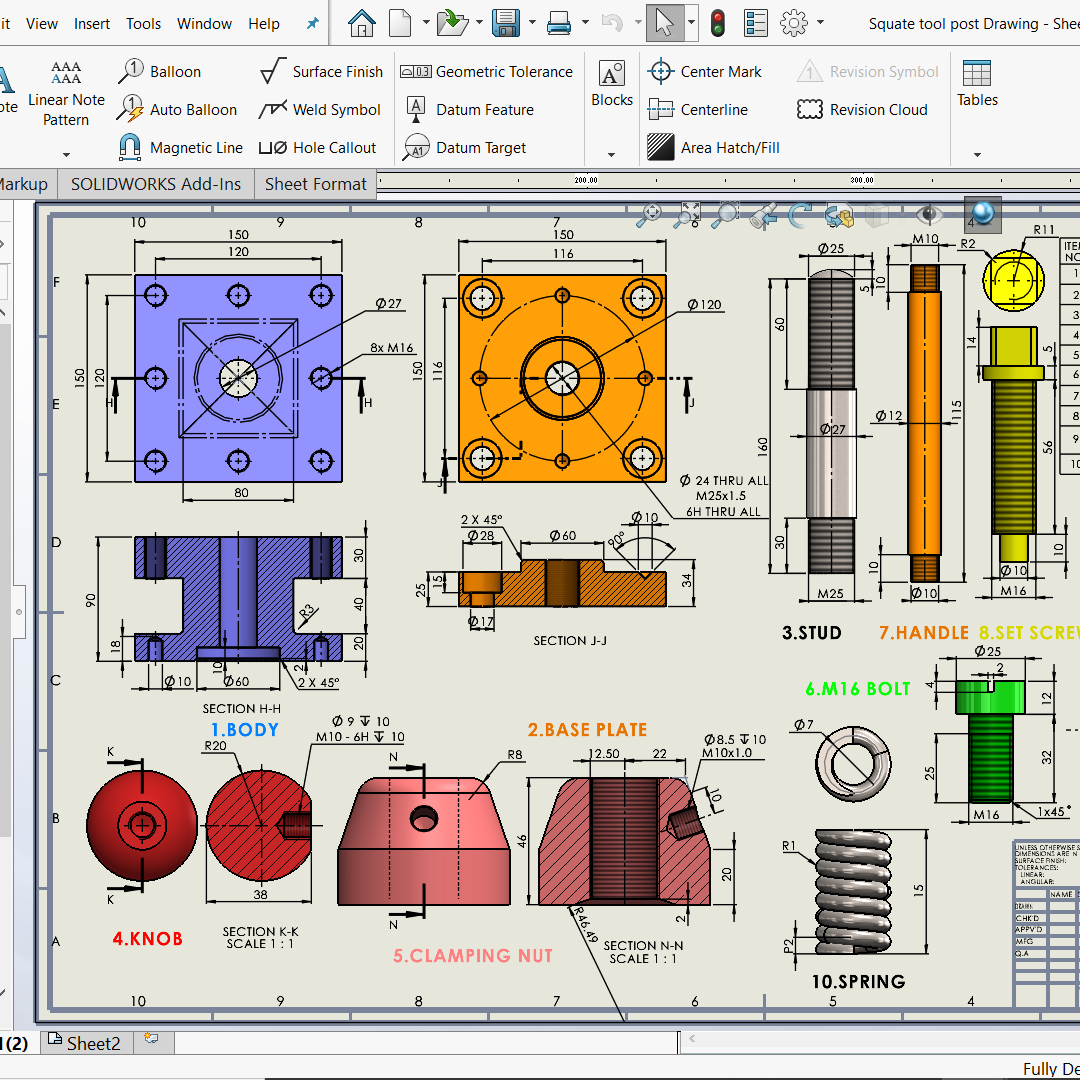Click Zoom to Fit icon

(649, 214)
